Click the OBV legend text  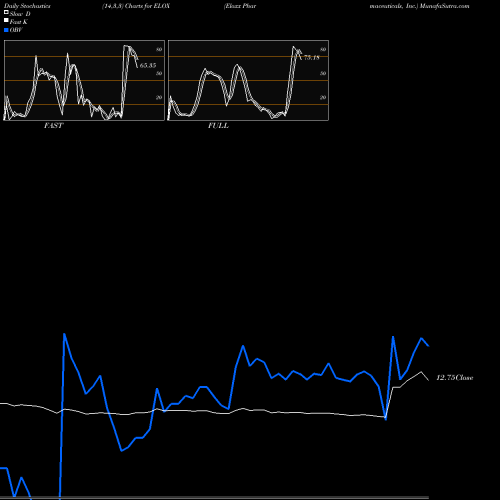pos(16,30)
